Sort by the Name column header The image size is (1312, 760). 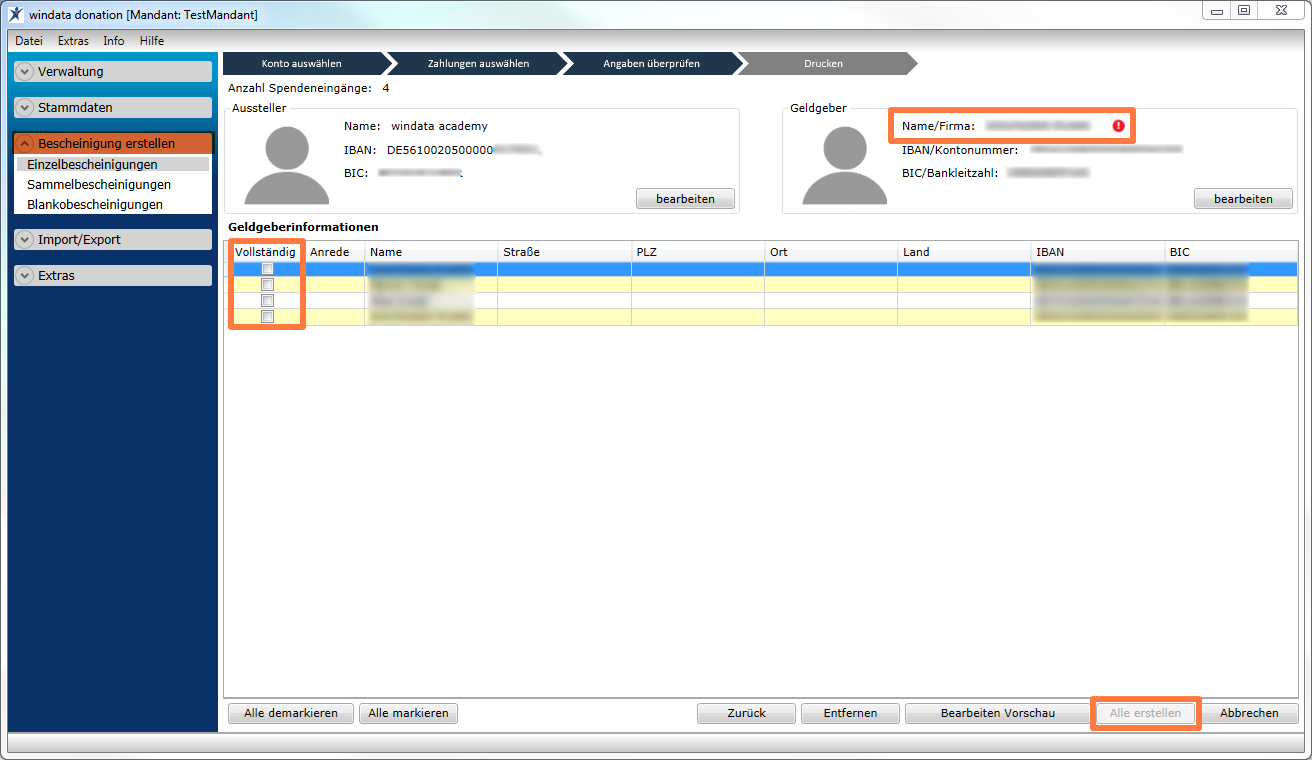click(x=431, y=252)
